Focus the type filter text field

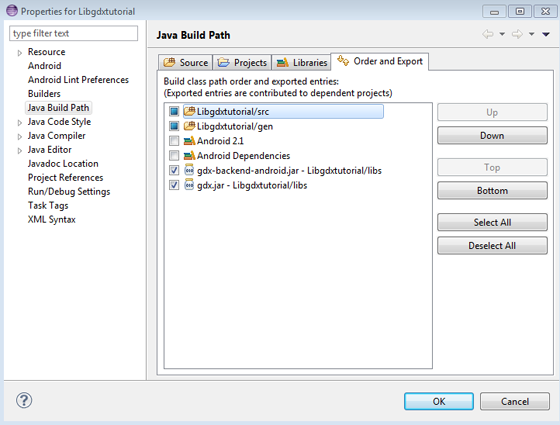(x=73, y=33)
